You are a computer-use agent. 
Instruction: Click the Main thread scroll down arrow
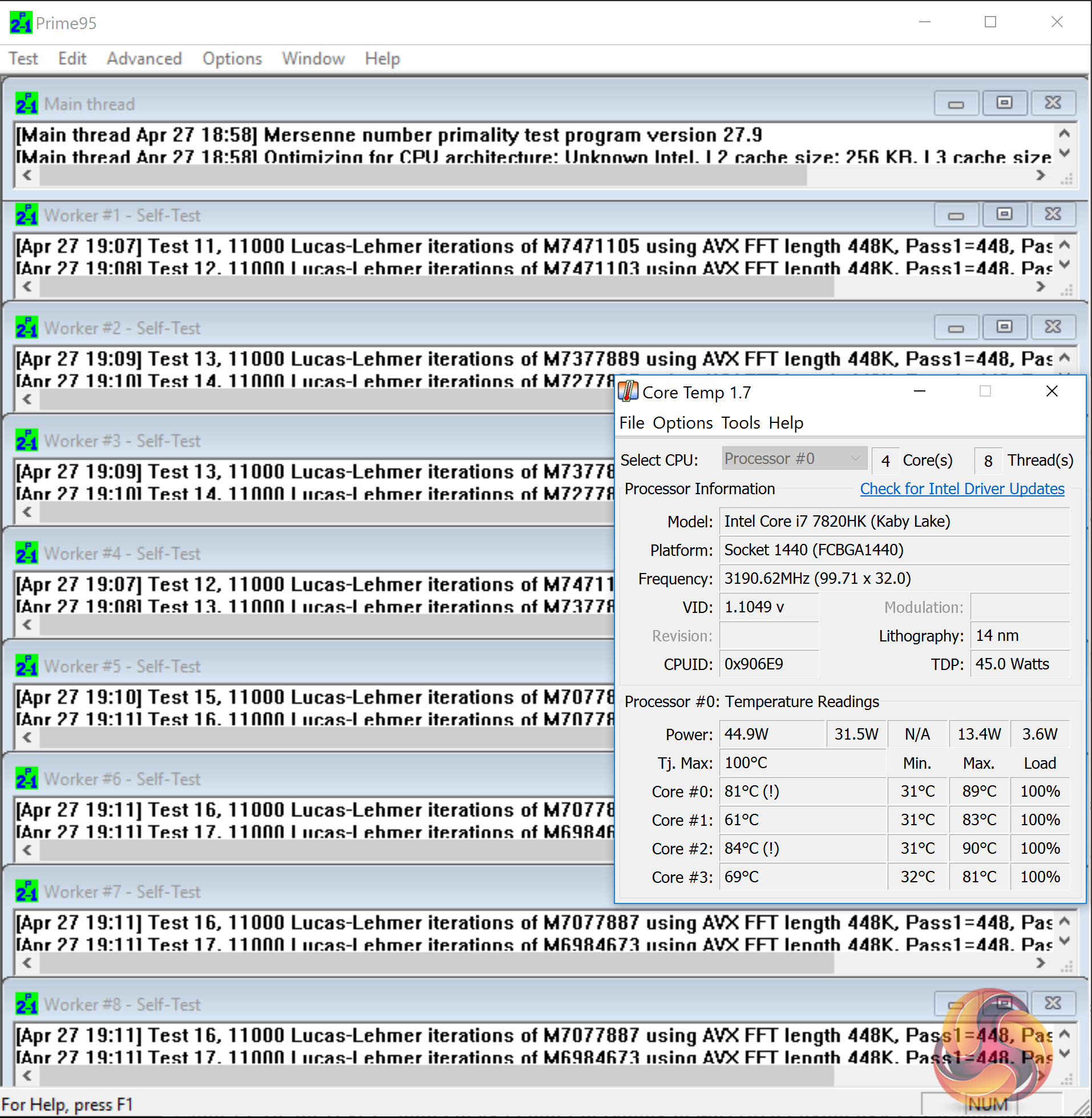click(x=1065, y=153)
